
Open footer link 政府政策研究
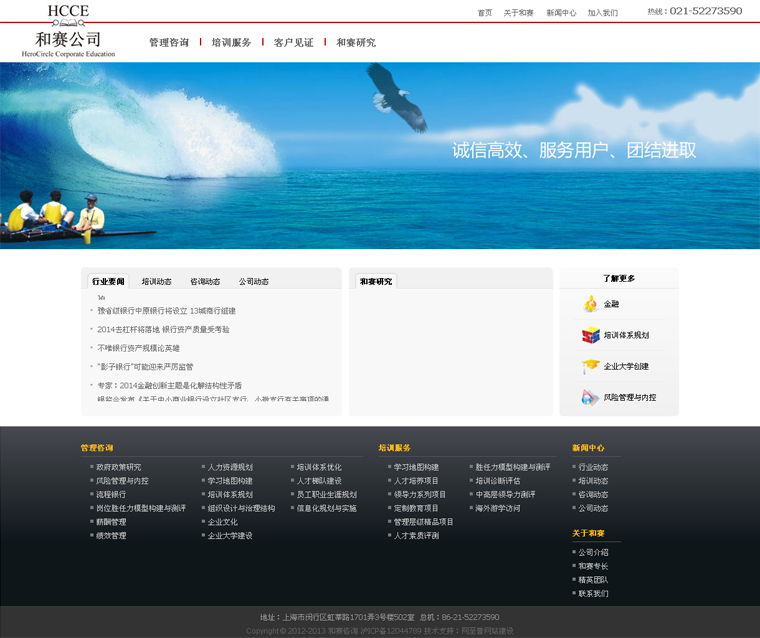pyautogui.click(x=118, y=467)
